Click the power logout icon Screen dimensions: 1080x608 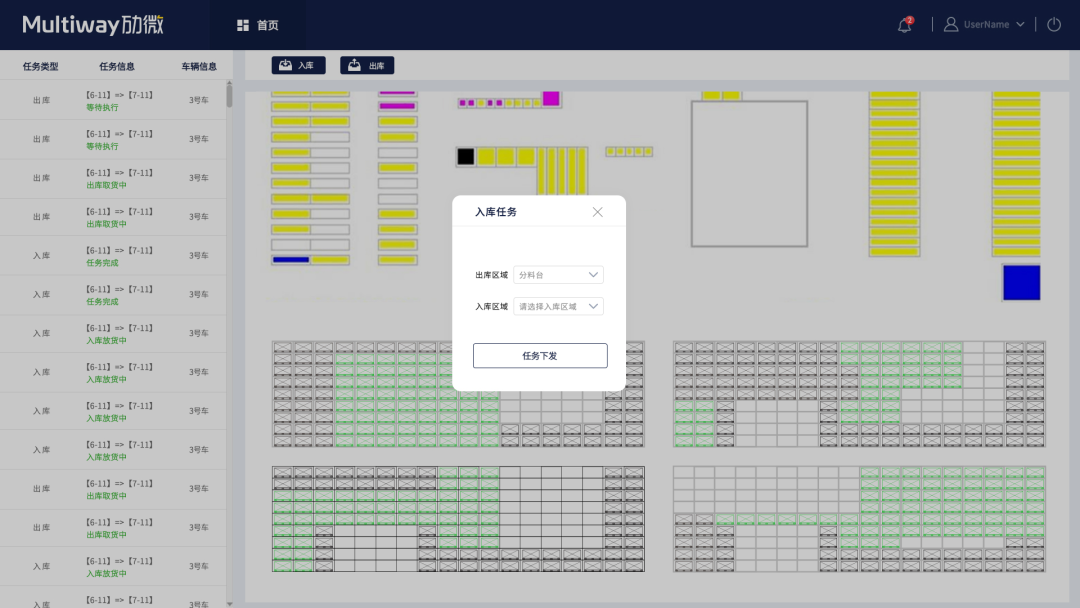click(1054, 25)
